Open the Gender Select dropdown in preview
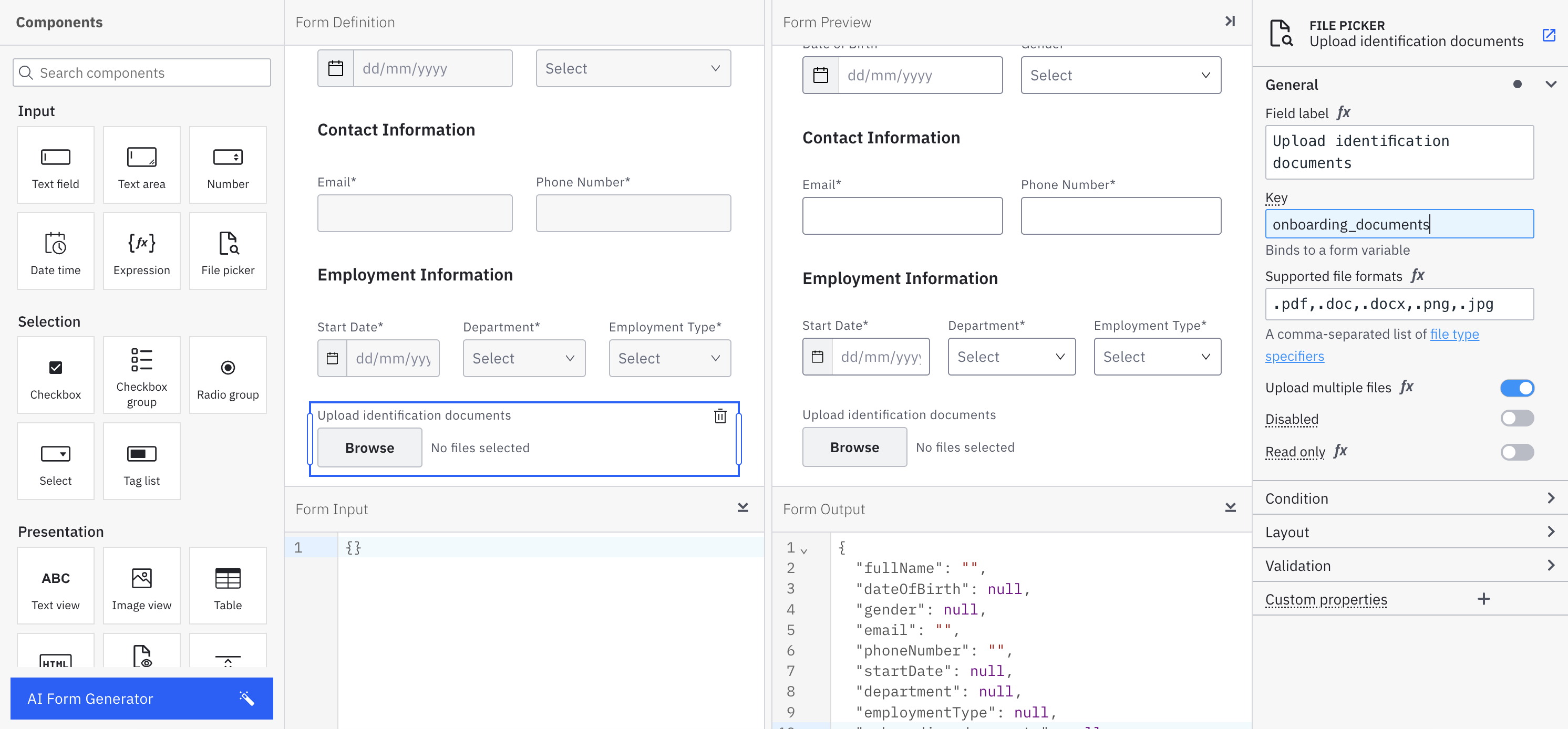Image resolution: width=1568 pixels, height=729 pixels. pyautogui.click(x=1120, y=75)
